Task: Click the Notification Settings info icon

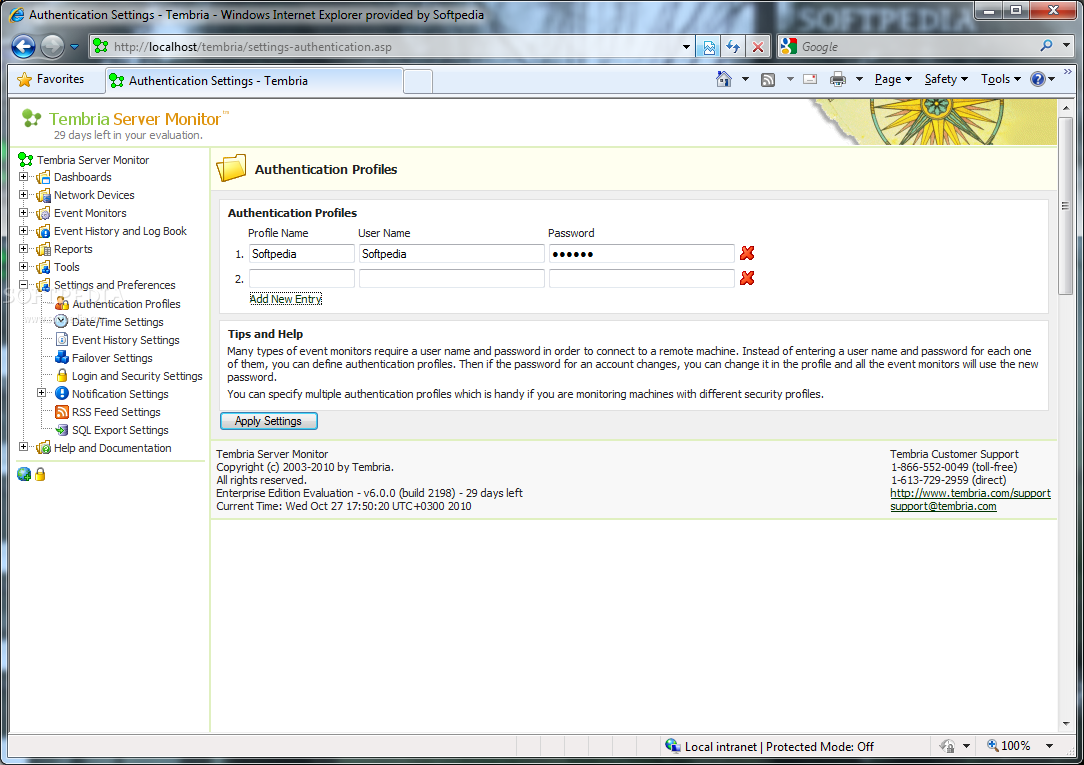Action: [x=62, y=394]
